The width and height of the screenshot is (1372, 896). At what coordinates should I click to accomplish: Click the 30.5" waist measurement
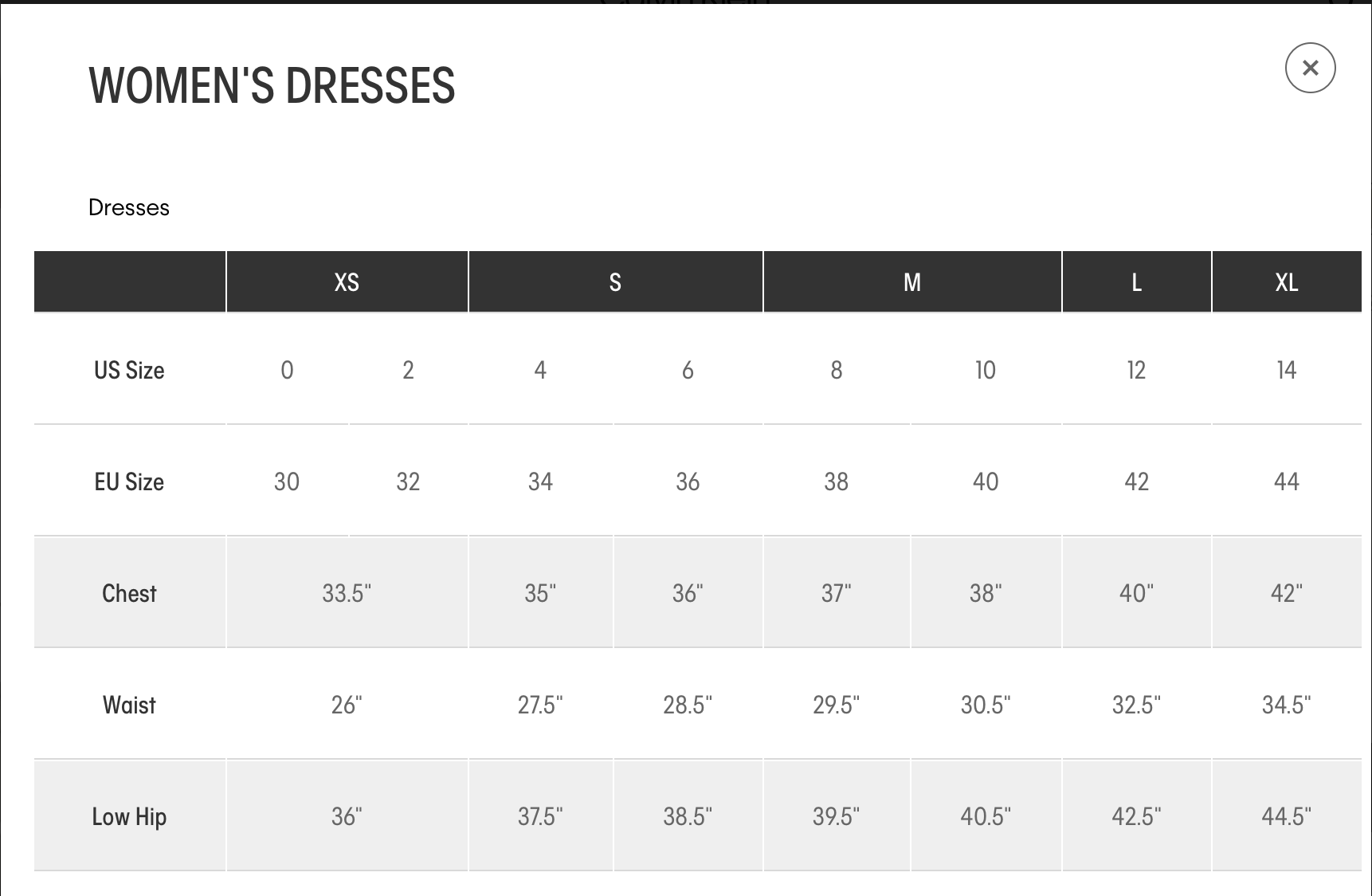pyautogui.click(x=986, y=705)
